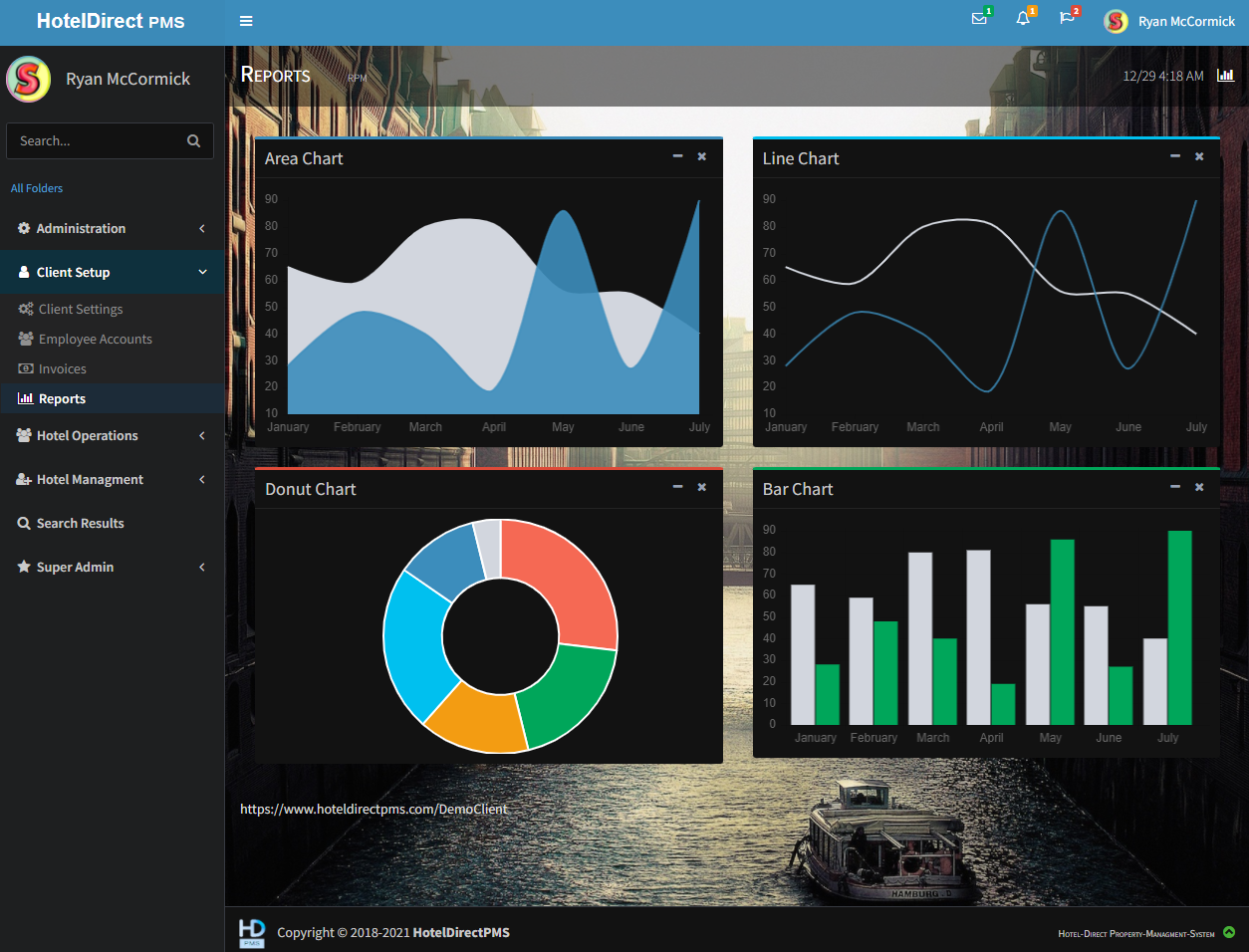
Task: Click the scroll-to-top green arrow icon
Action: tap(1229, 933)
